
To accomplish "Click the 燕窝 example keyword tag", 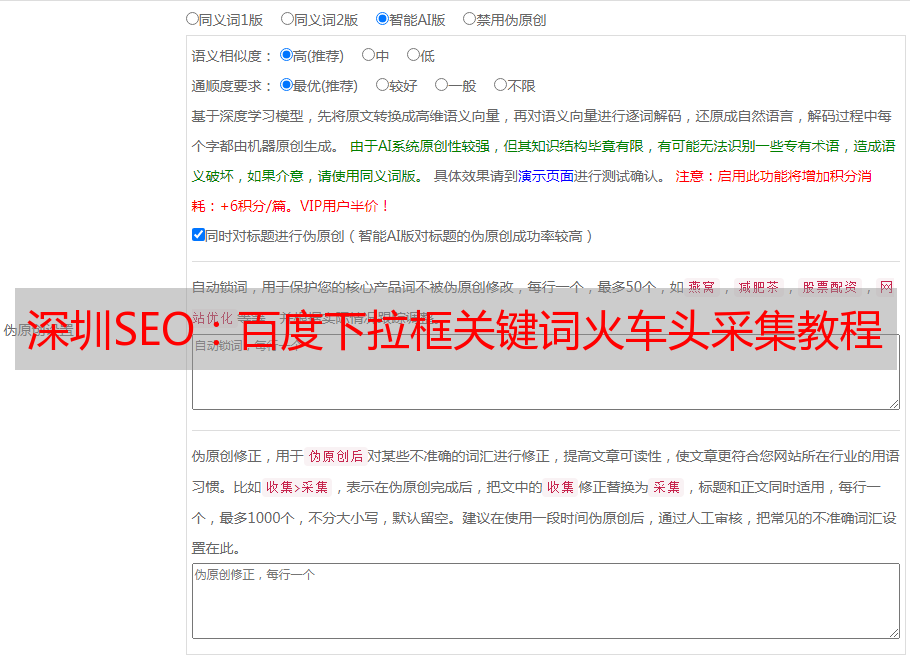I will 701,287.
